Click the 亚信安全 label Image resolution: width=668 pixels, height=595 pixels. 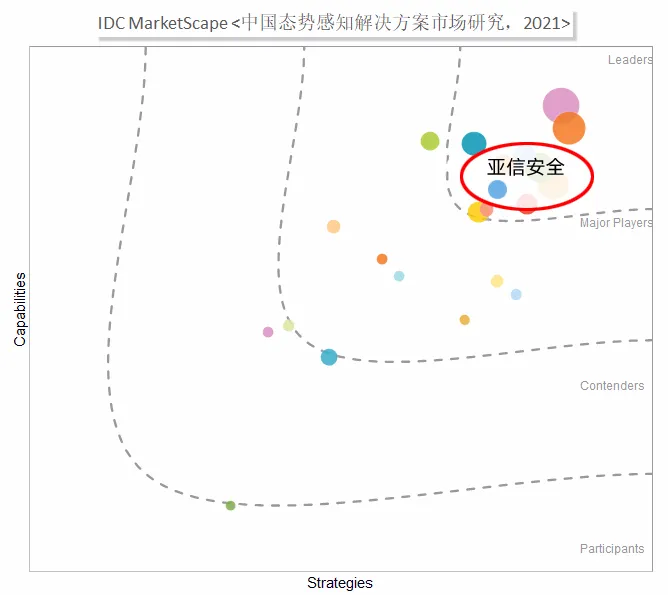point(526,166)
